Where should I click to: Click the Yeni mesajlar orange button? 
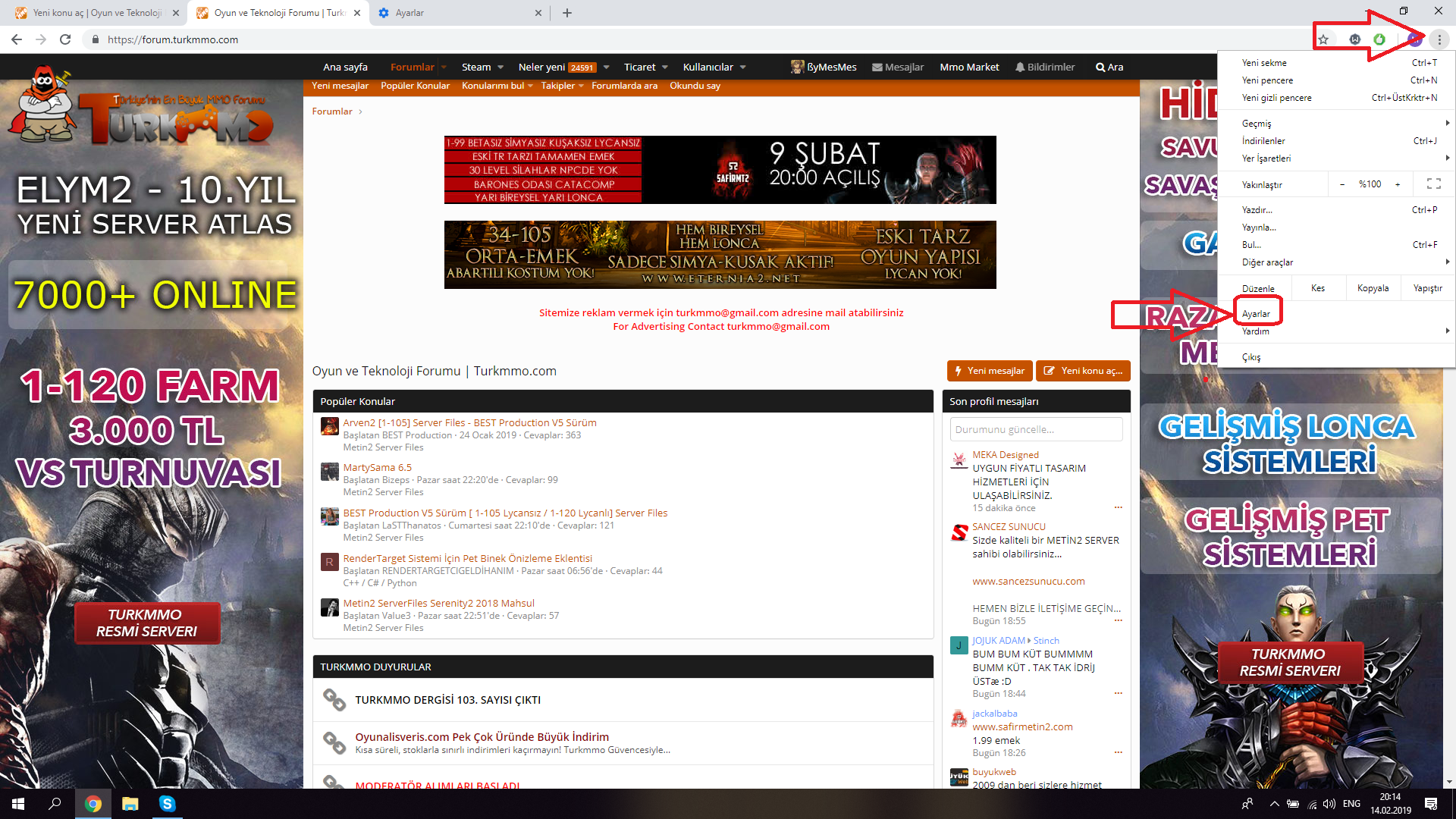tap(990, 371)
